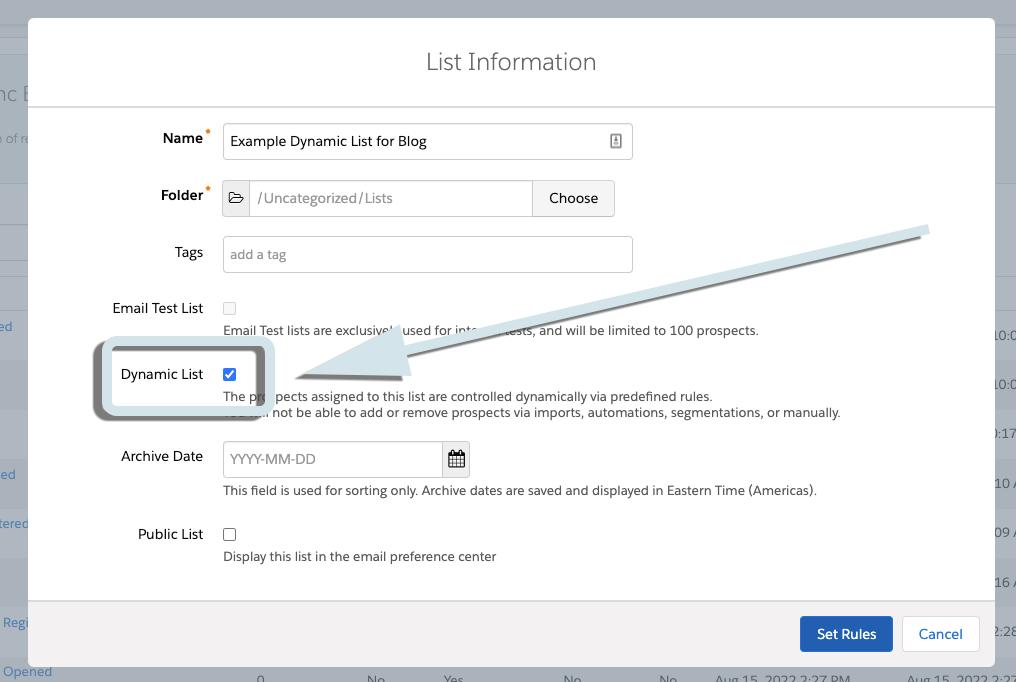Click the open folder icon beside the path

[236, 198]
